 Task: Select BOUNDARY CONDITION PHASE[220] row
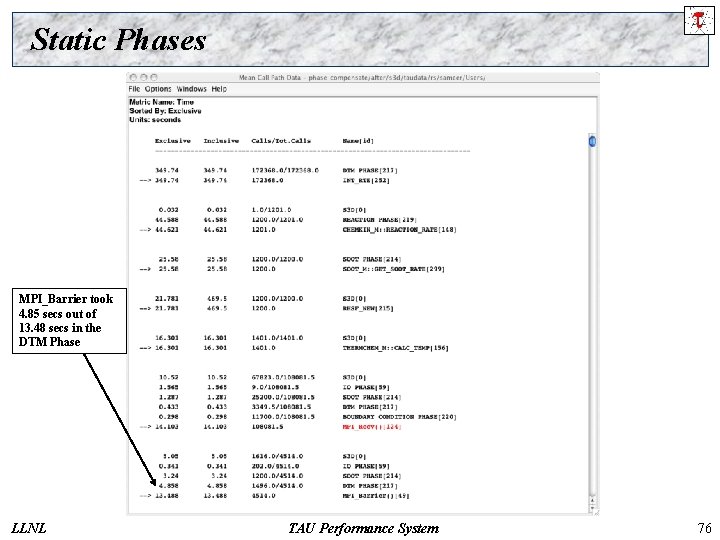click(x=399, y=417)
